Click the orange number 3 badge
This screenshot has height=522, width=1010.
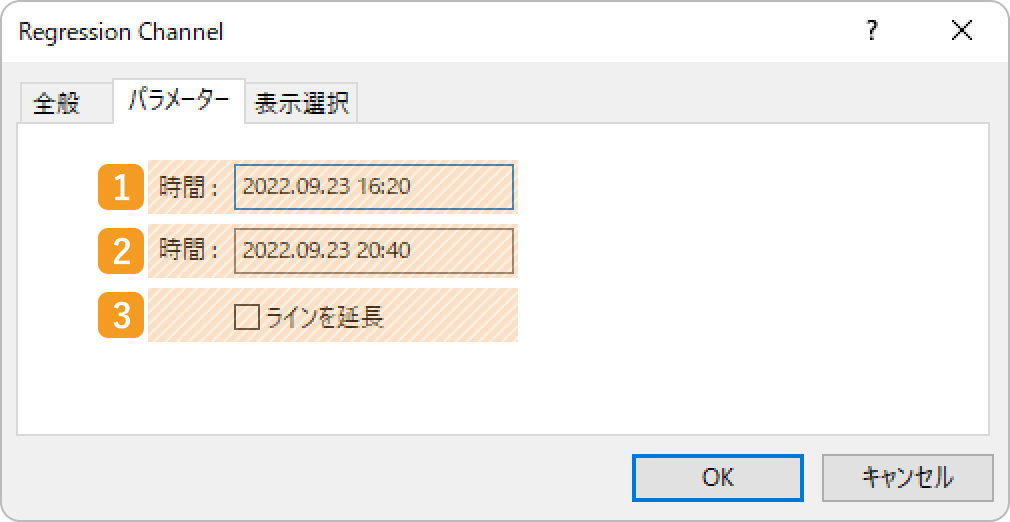click(x=121, y=315)
